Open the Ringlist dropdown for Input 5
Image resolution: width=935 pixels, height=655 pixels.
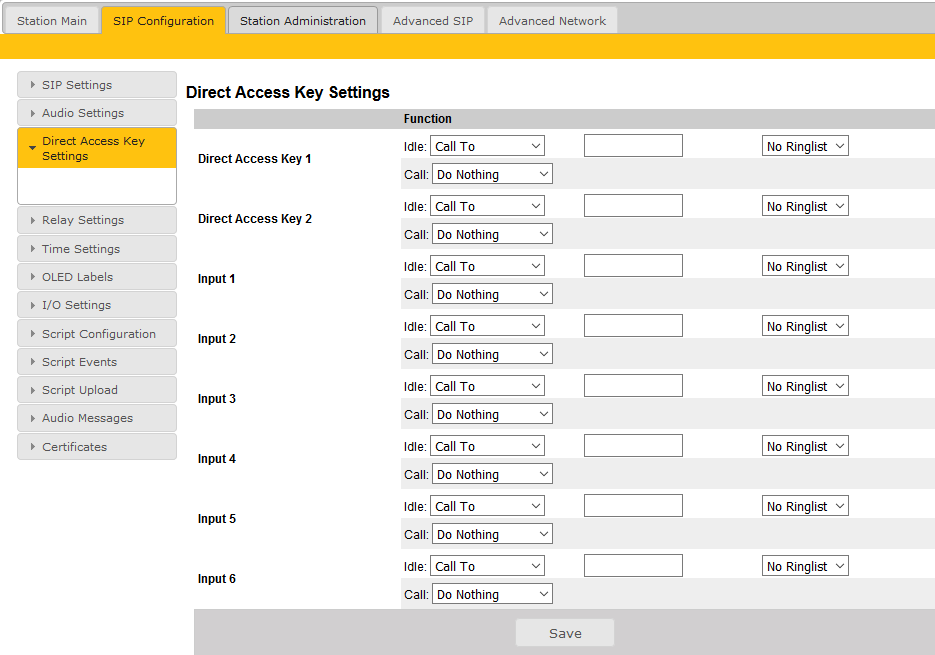point(805,506)
